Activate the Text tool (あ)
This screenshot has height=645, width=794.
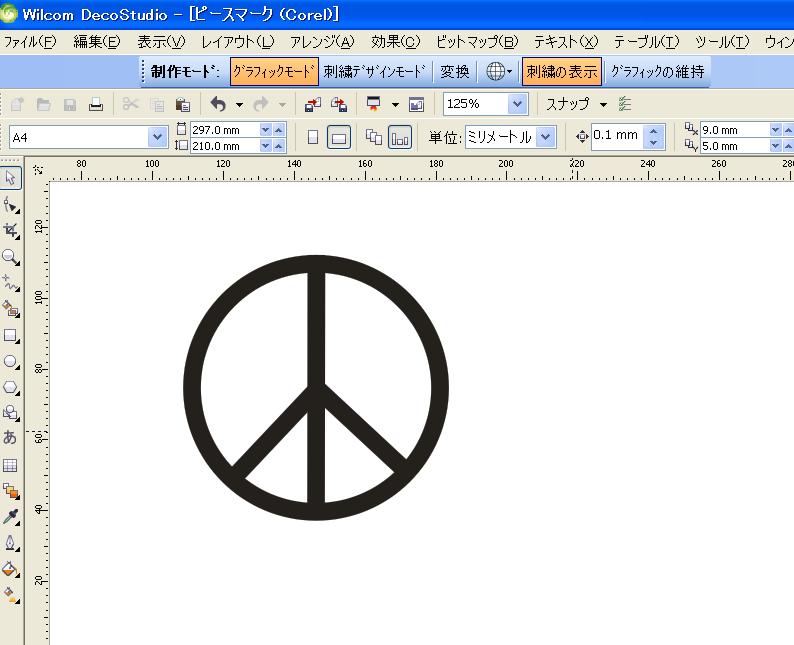[10, 438]
